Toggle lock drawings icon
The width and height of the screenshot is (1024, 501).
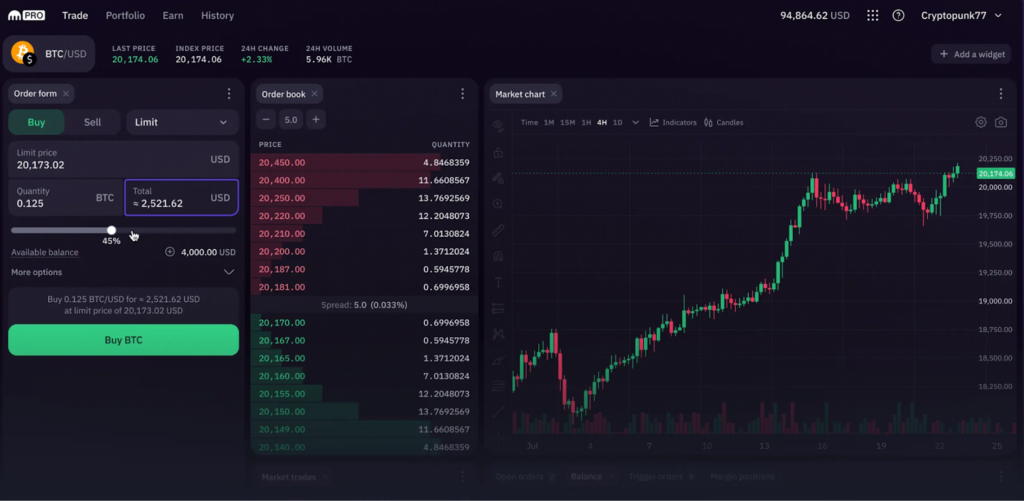point(498,152)
